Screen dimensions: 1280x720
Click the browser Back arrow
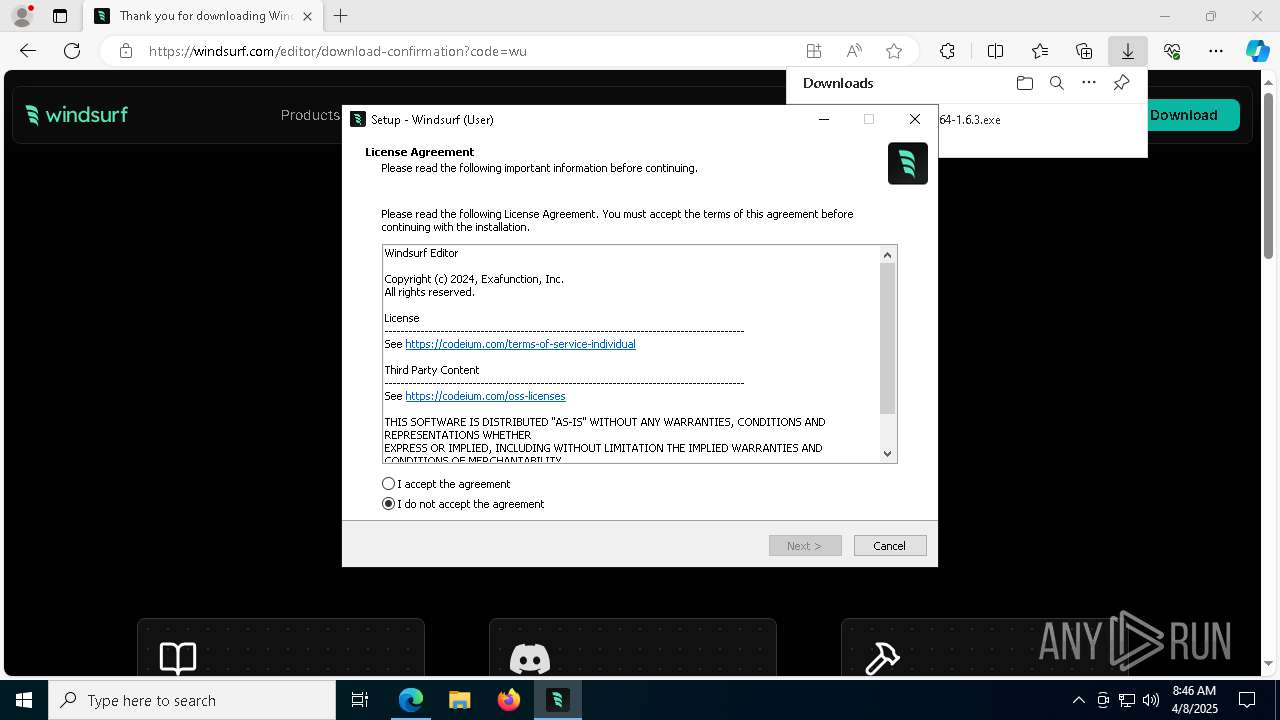pyautogui.click(x=28, y=51)
